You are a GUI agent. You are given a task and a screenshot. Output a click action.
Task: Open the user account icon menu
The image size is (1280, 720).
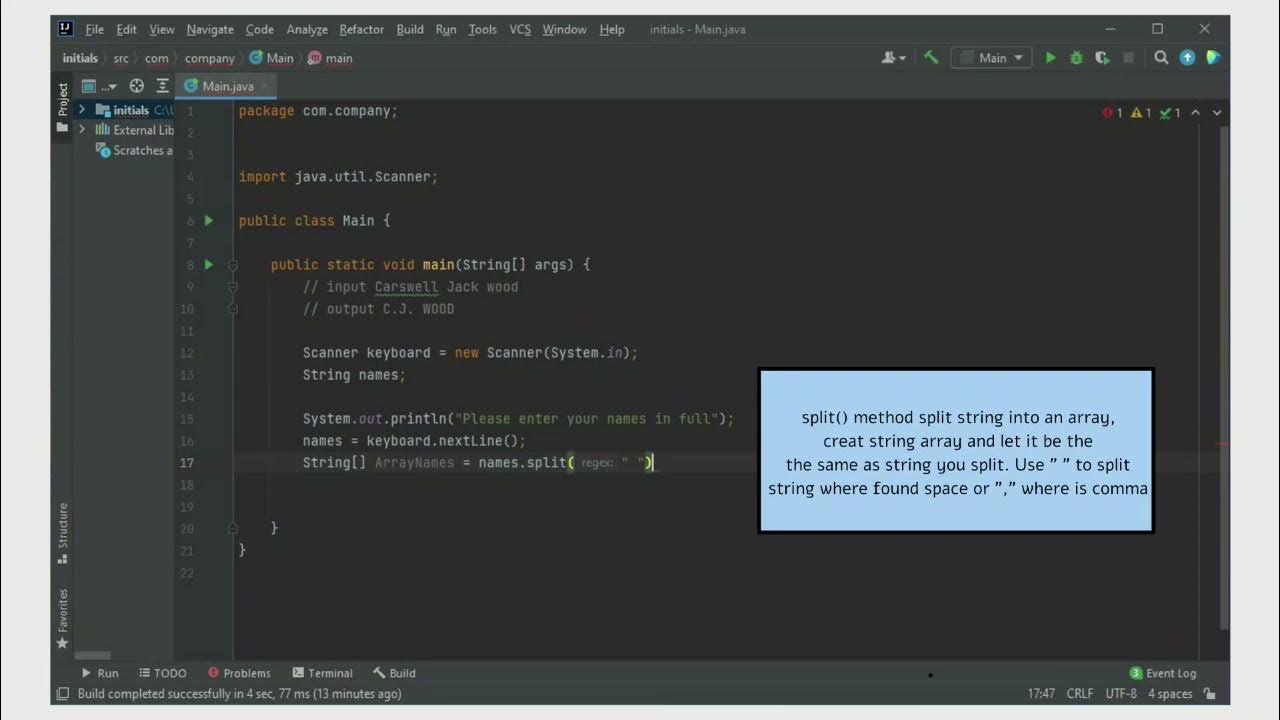click(x=893, y=58)
